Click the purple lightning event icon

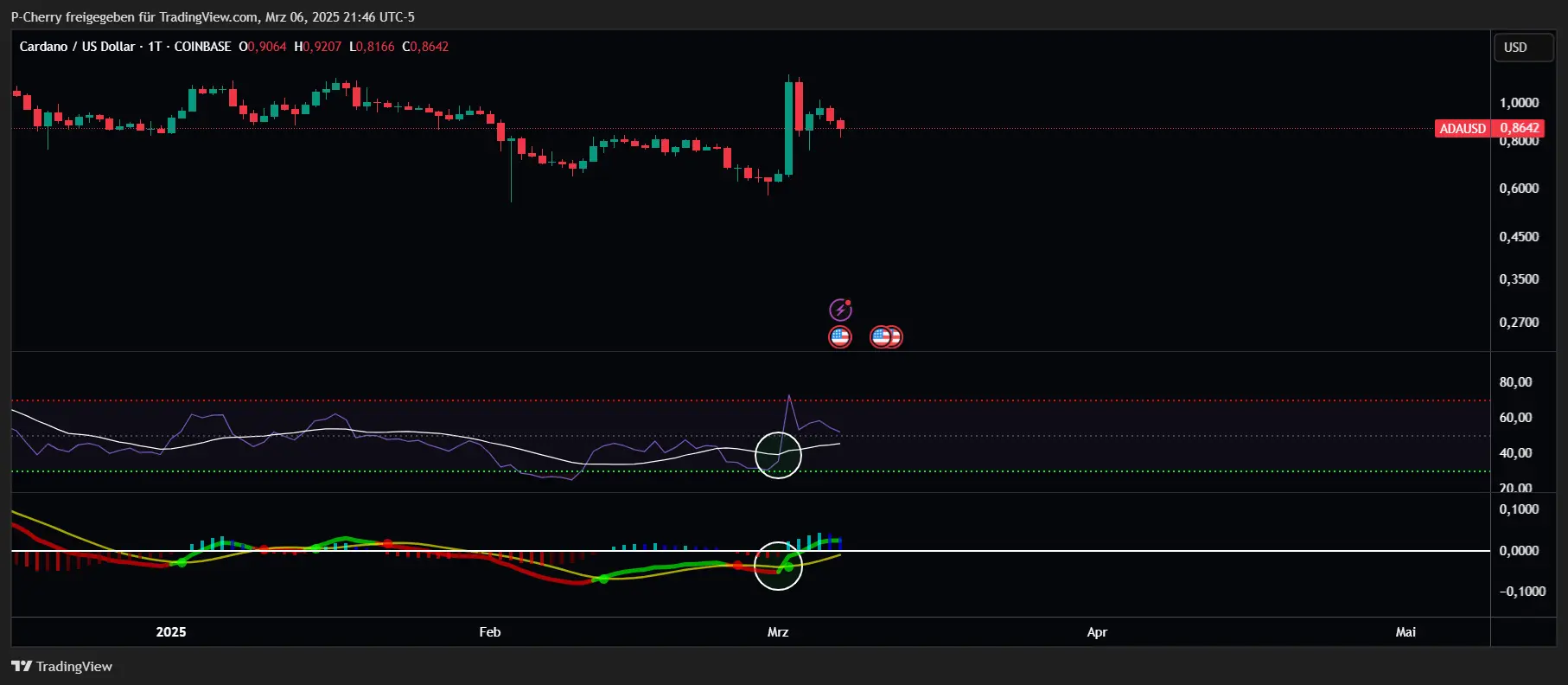click(x=840, y=310)
